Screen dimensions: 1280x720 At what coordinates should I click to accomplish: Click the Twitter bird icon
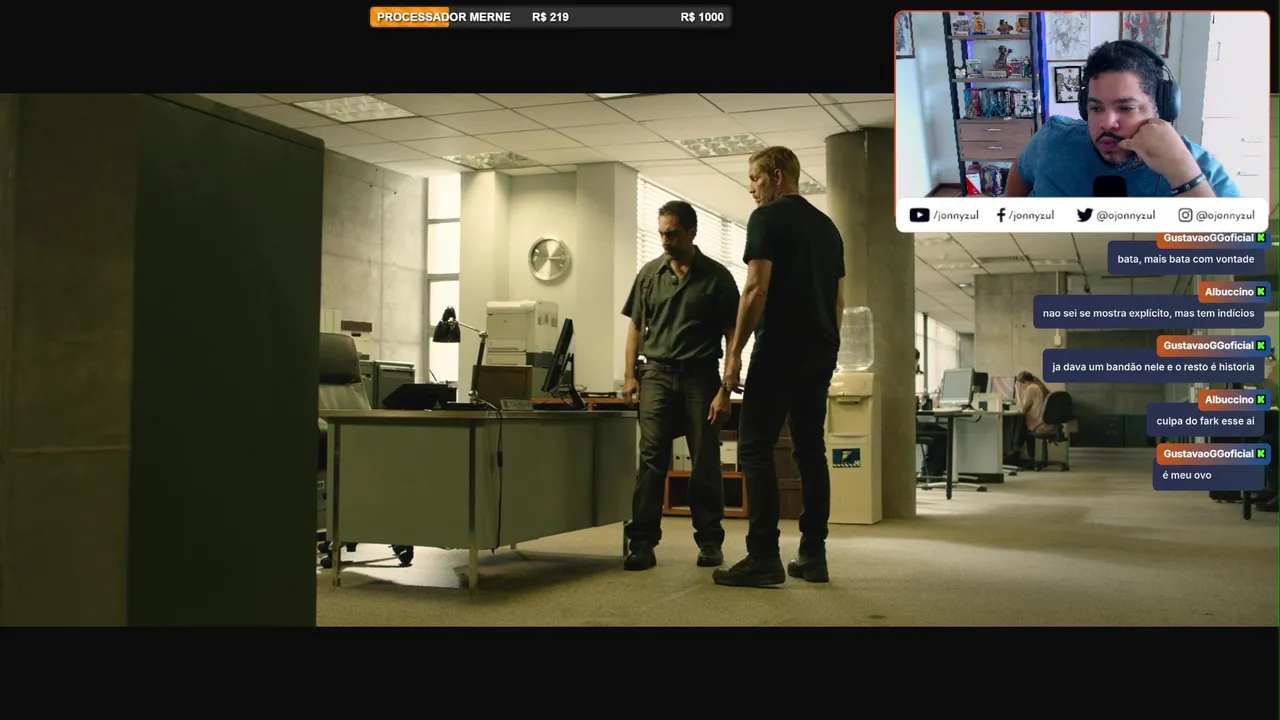pos(1084,215)
